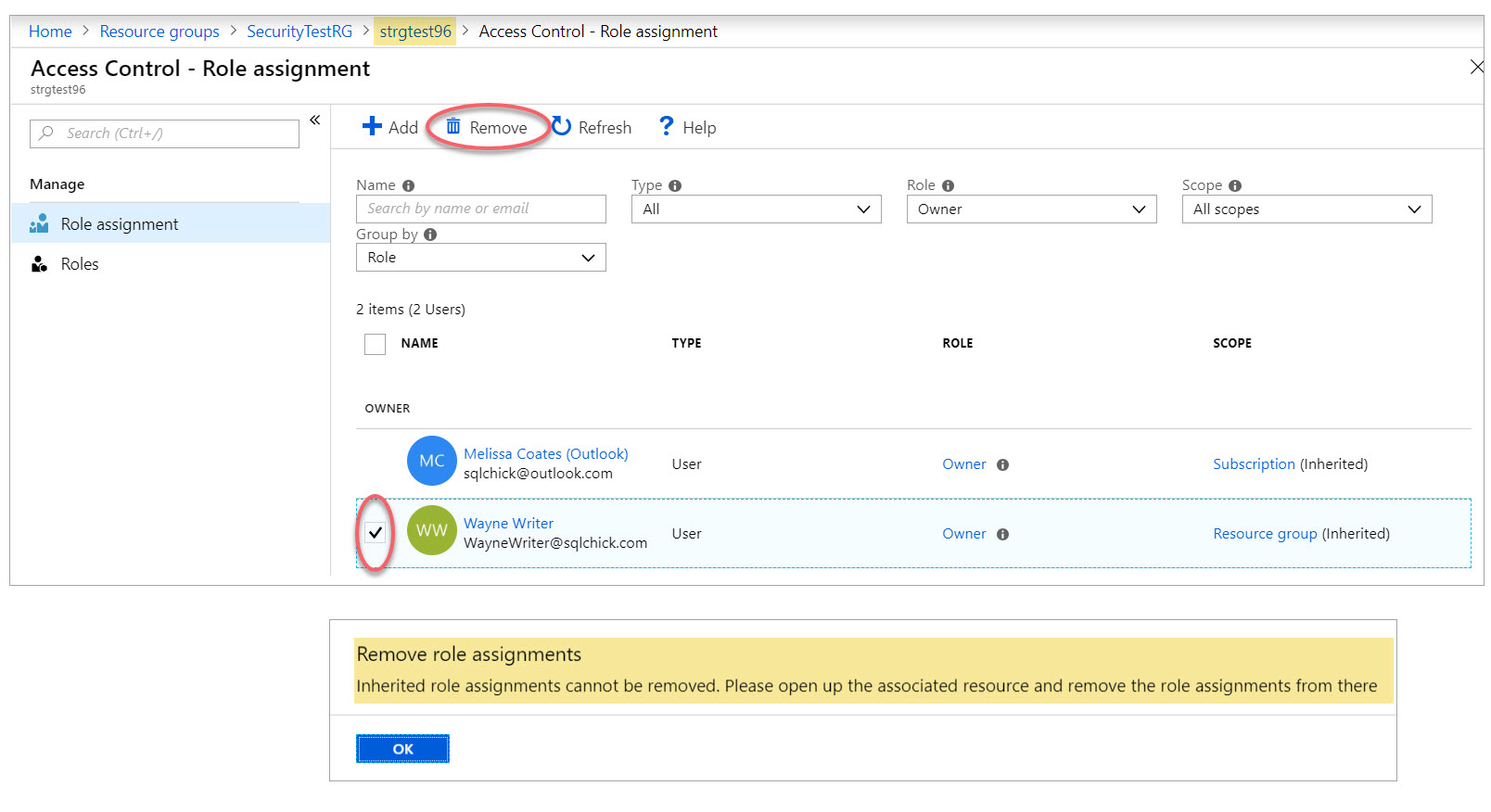Close the Access Control blade with X

click(x=1476, y=67)
